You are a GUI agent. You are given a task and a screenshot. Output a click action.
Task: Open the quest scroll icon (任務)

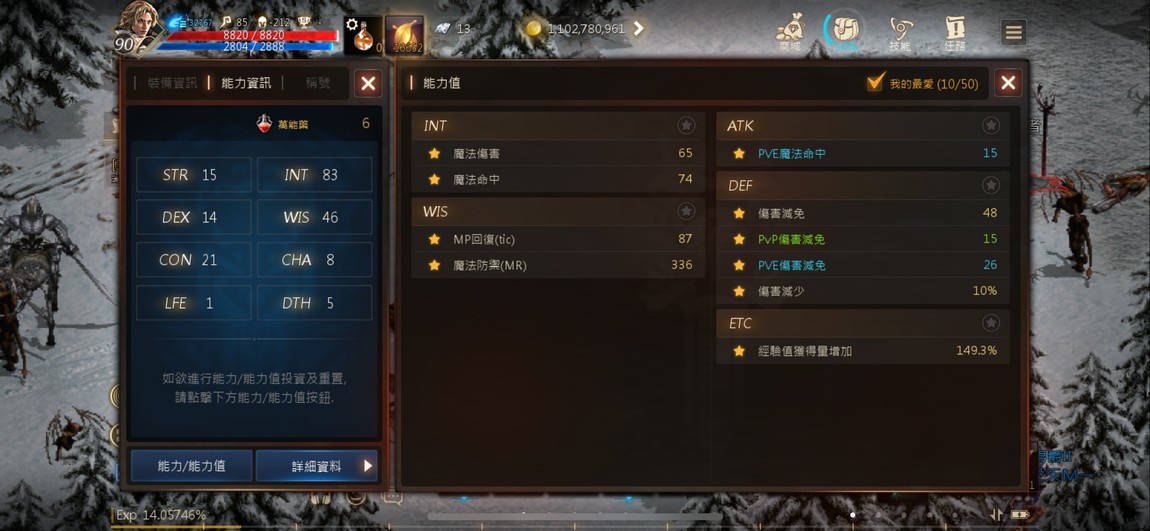(955, 33)
